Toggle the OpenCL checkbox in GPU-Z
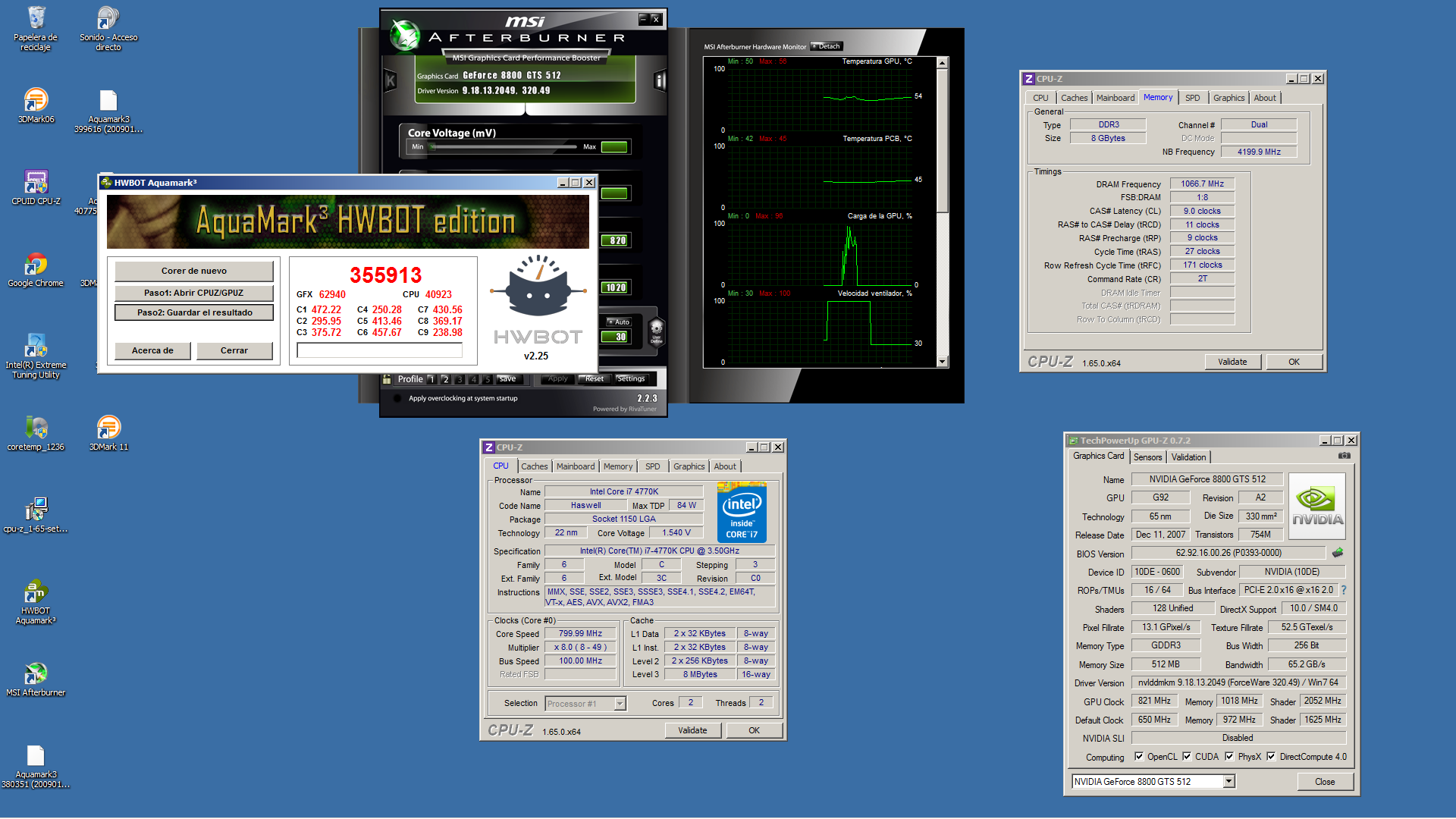This screenshot has width=1456, height=819. [x=1139, y=757]
